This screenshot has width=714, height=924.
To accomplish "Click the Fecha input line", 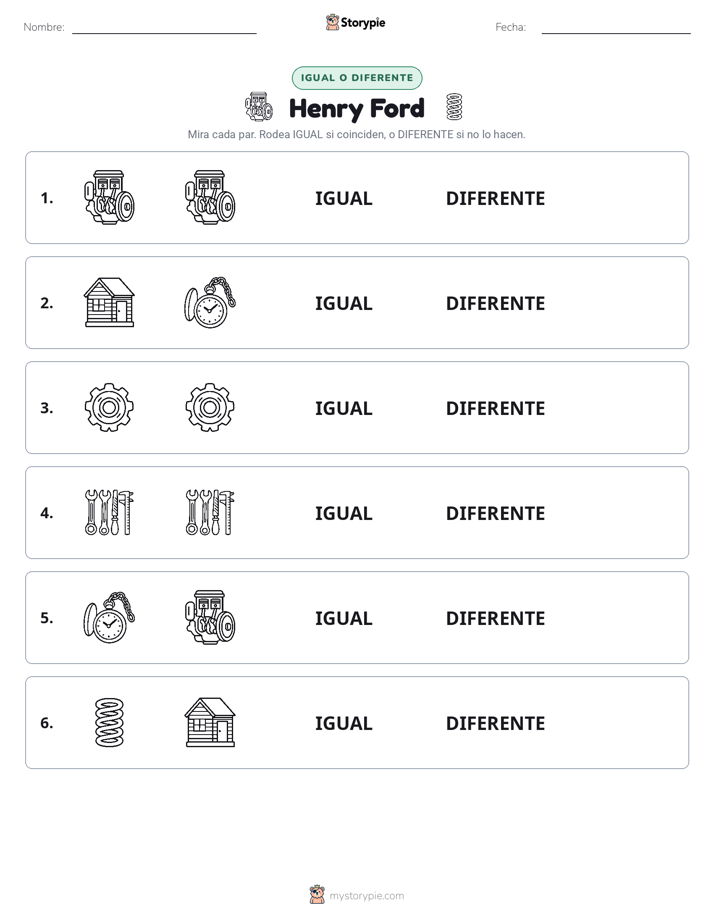I will [616, 28].
